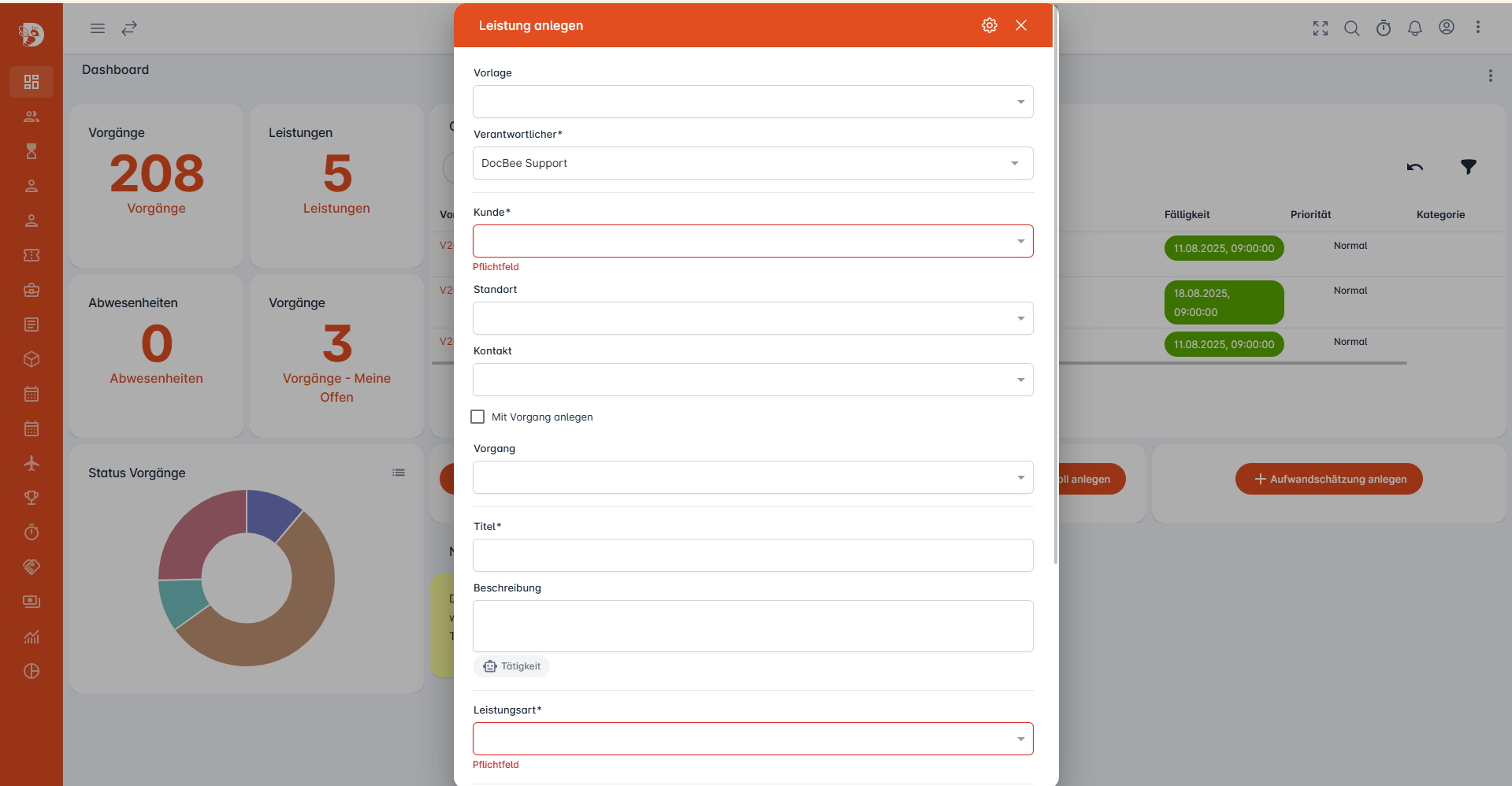Screen dimensions: 1512x786
Task: Open the 3D box icon in the sidebar
Action: pos(32,359)
